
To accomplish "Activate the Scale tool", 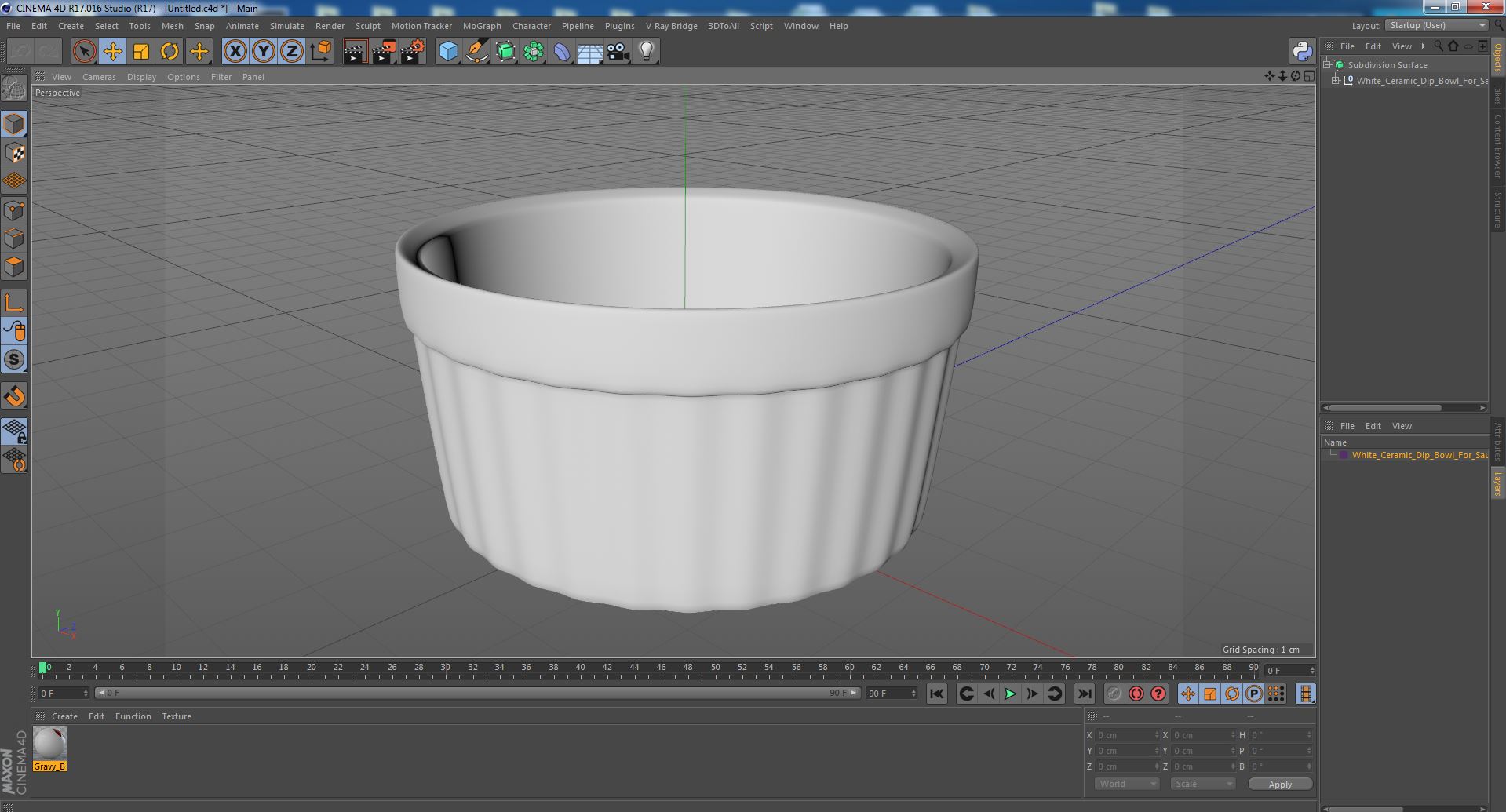I will 141,52.
